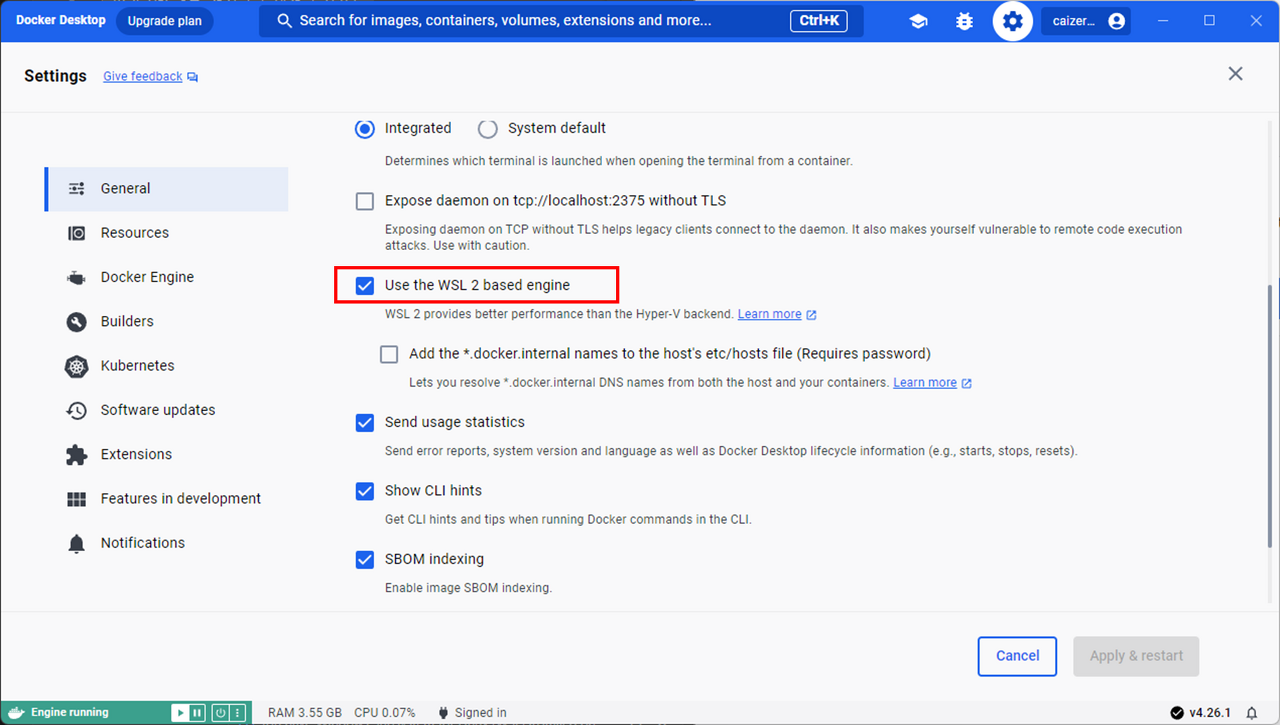Screen dimensions: 1280x725
Task: Click the Docker Engine whale icon in sidebar
Action: point(77,277)
